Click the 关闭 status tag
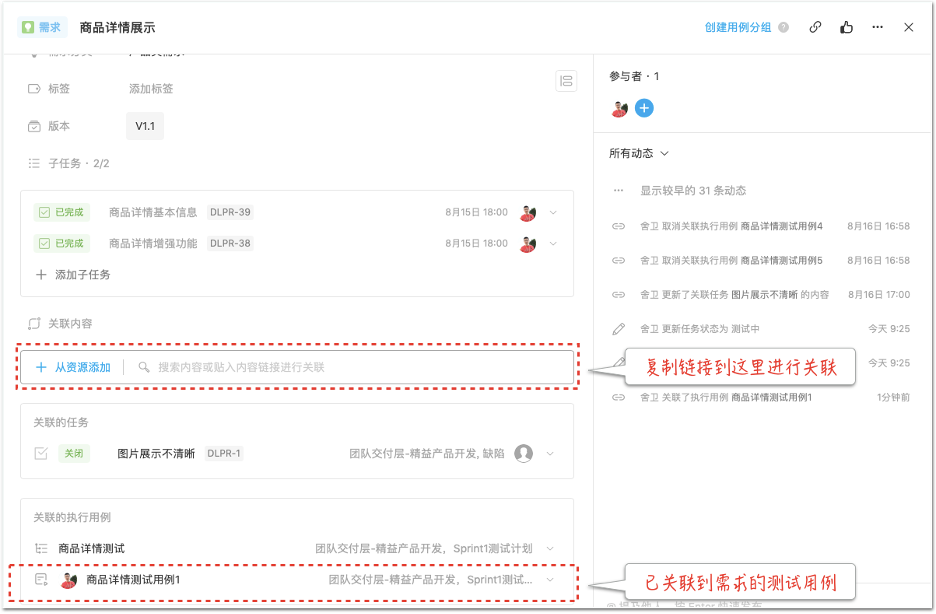This screenshot has width=936, height=614. (74, 453)
